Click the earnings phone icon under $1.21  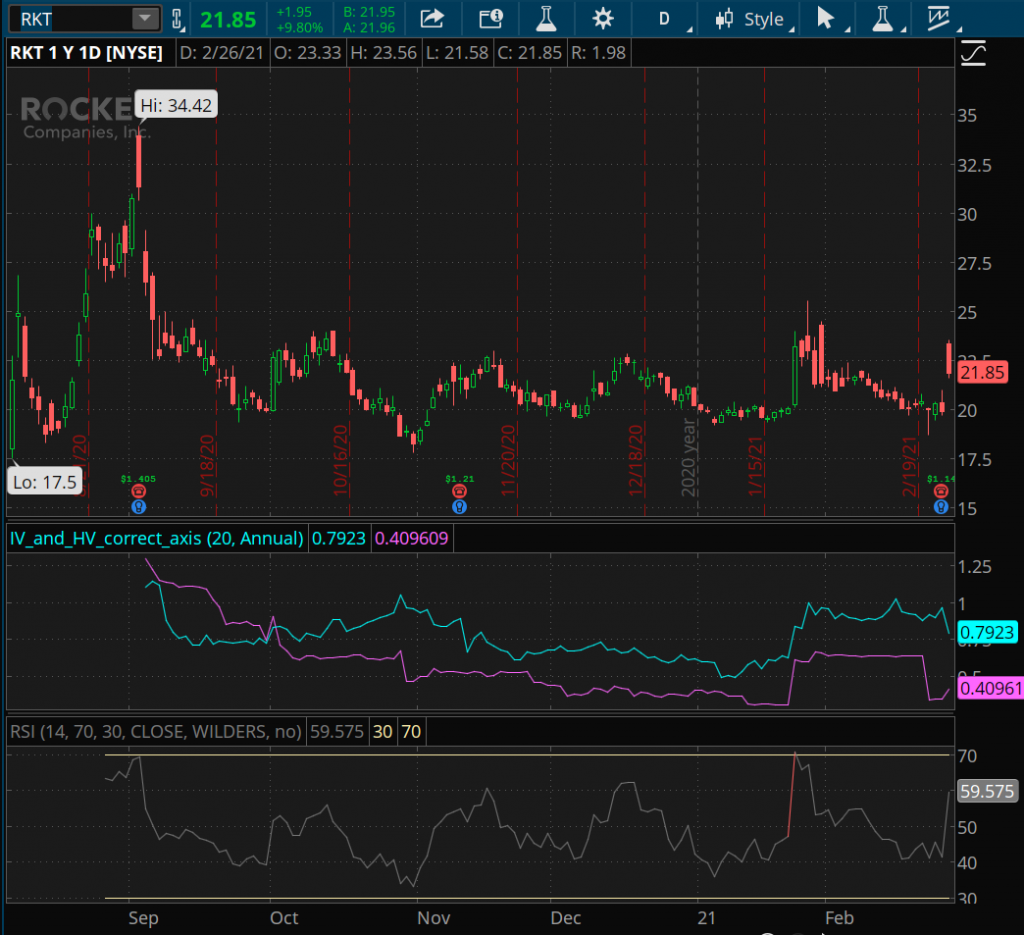pos(460,491)
